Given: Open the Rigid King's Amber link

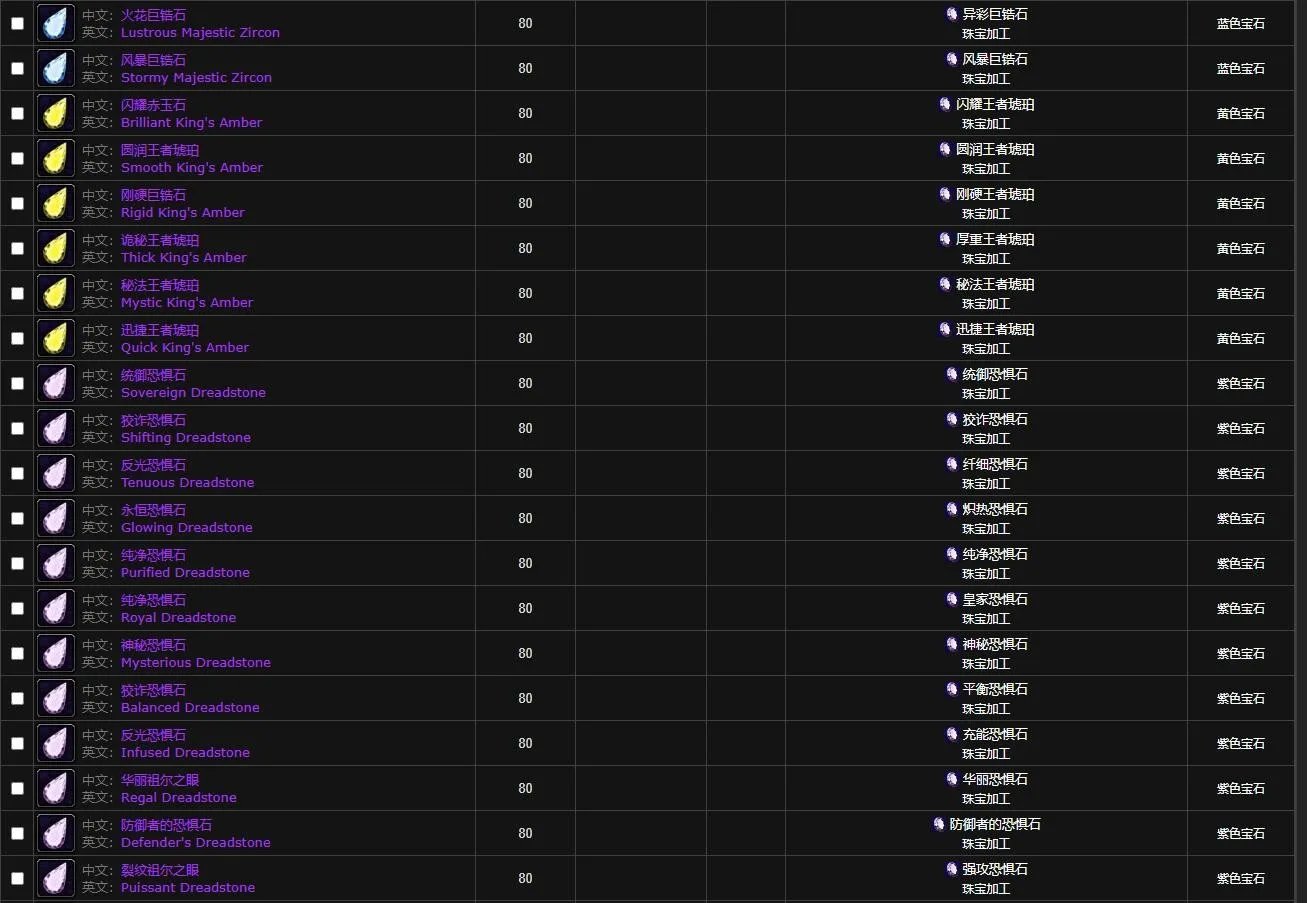Looking at the screenshot, I should point(182,213).
